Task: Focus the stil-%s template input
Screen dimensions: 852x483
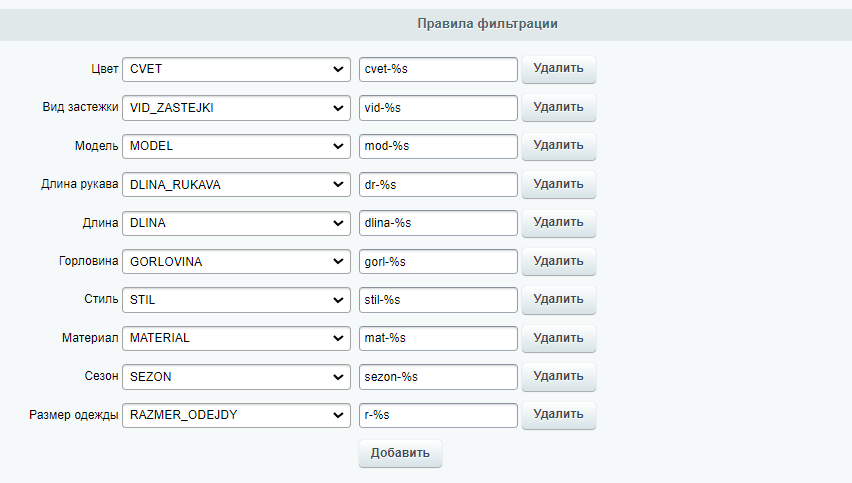Action: (438, 300)
